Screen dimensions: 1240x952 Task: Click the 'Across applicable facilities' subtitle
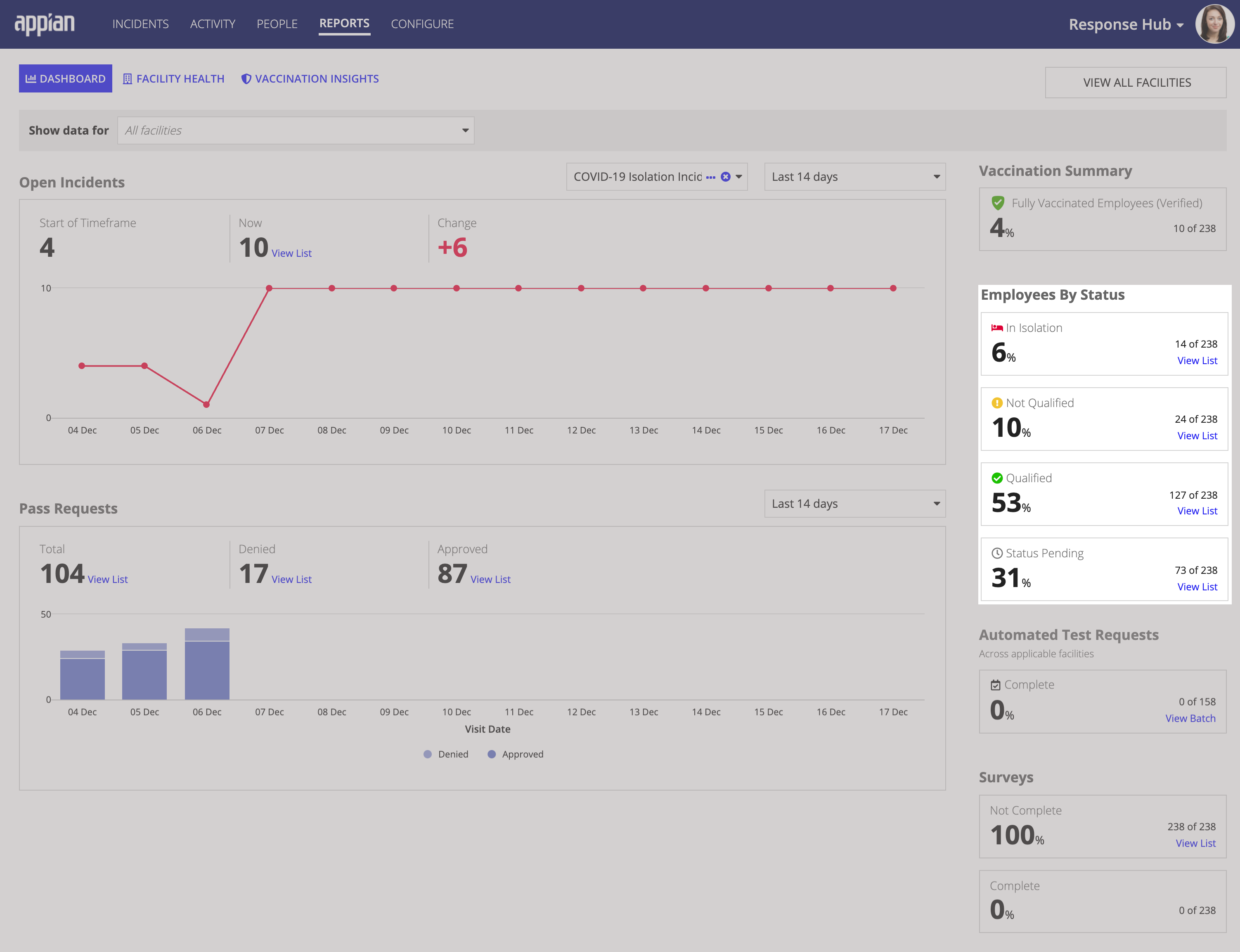coord(1036,654)
